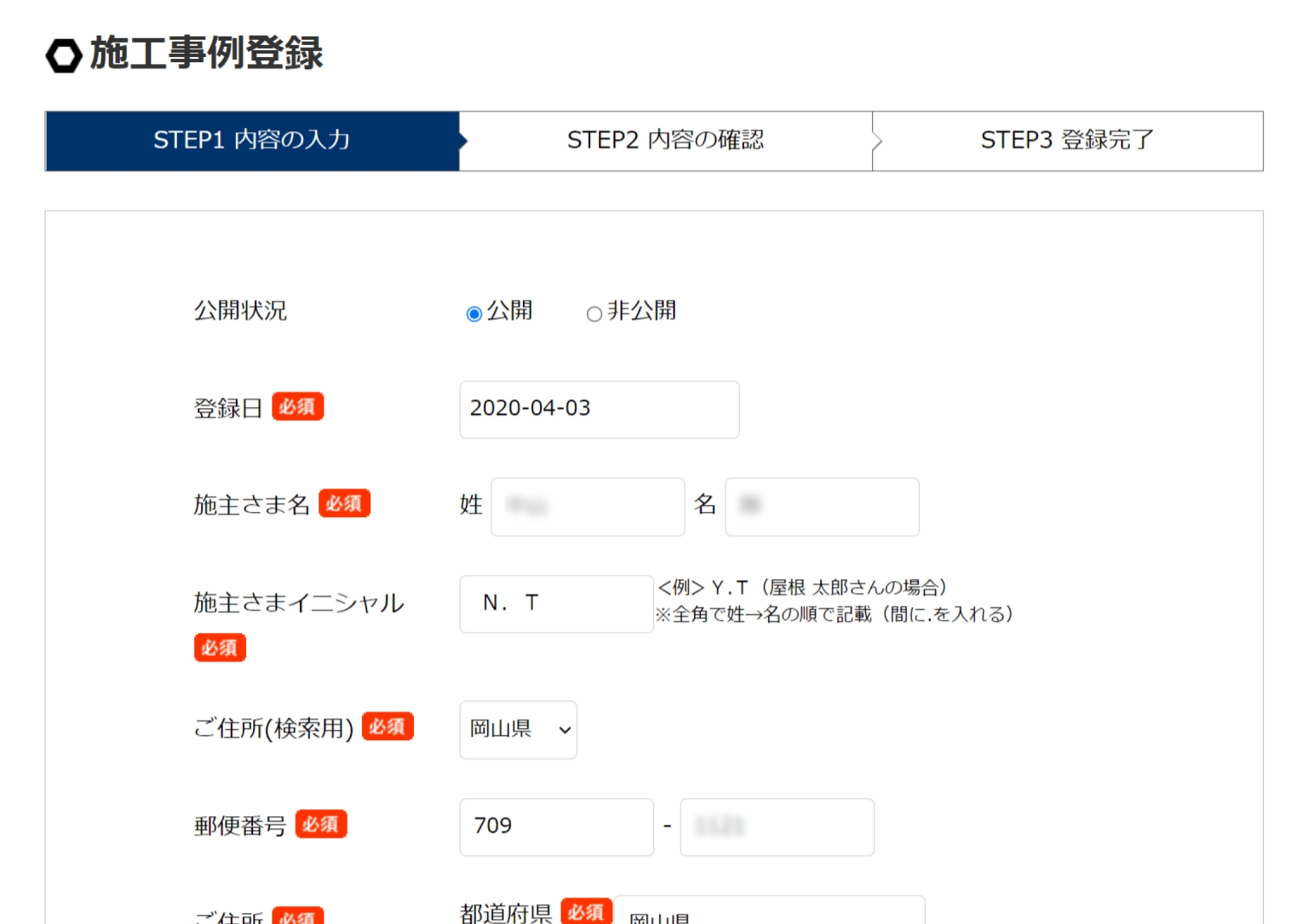Click the 必須 badge beside ご住所(検索用)
Screen dimensions: 1309x924
pyautogui.click(x=387, y=727)
